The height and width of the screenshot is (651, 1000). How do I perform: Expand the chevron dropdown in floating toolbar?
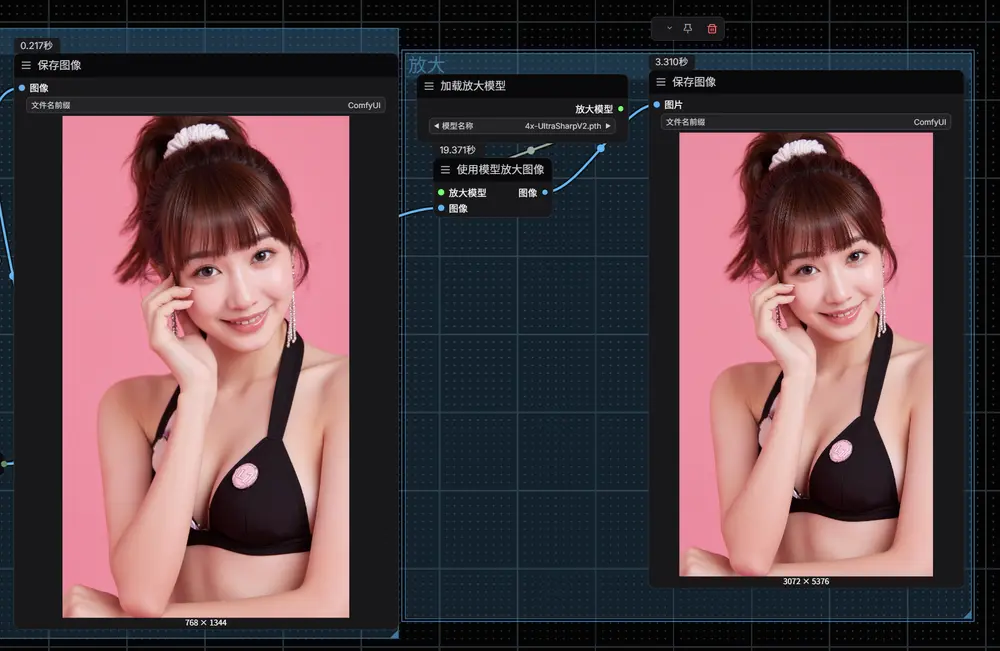669,29
